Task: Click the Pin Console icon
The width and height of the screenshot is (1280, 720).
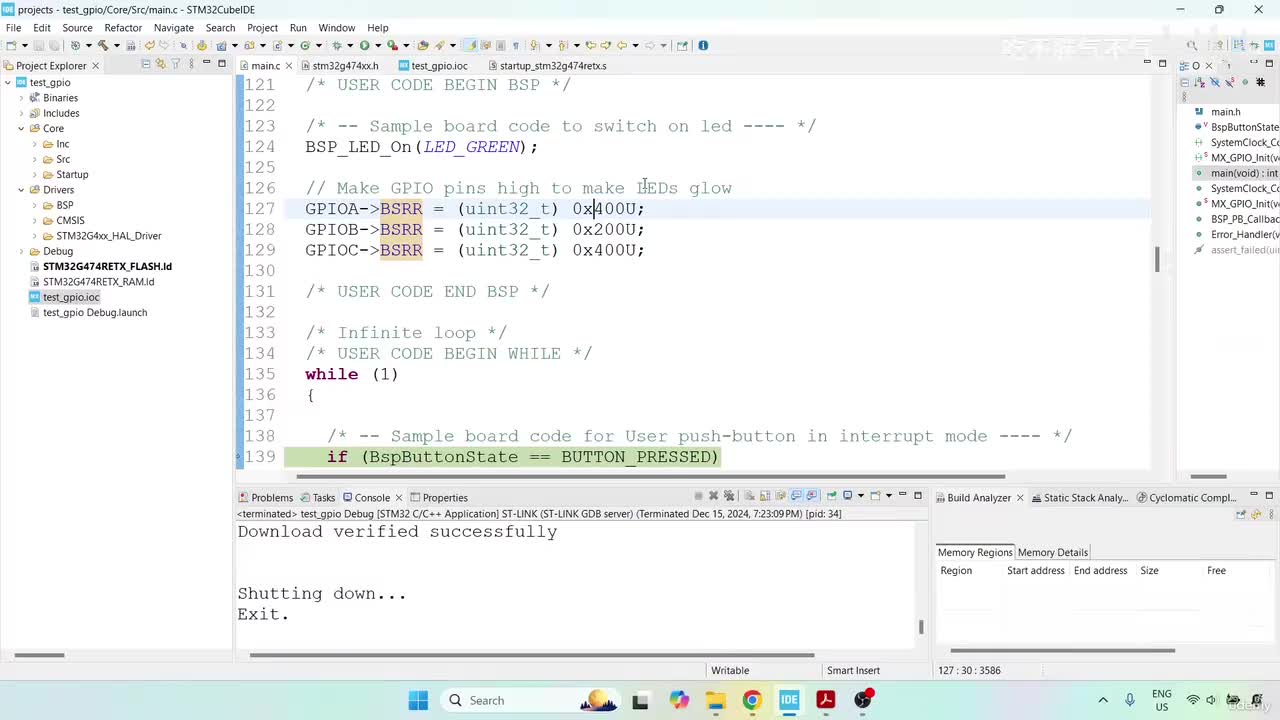Action: click(x=831, y=496)
